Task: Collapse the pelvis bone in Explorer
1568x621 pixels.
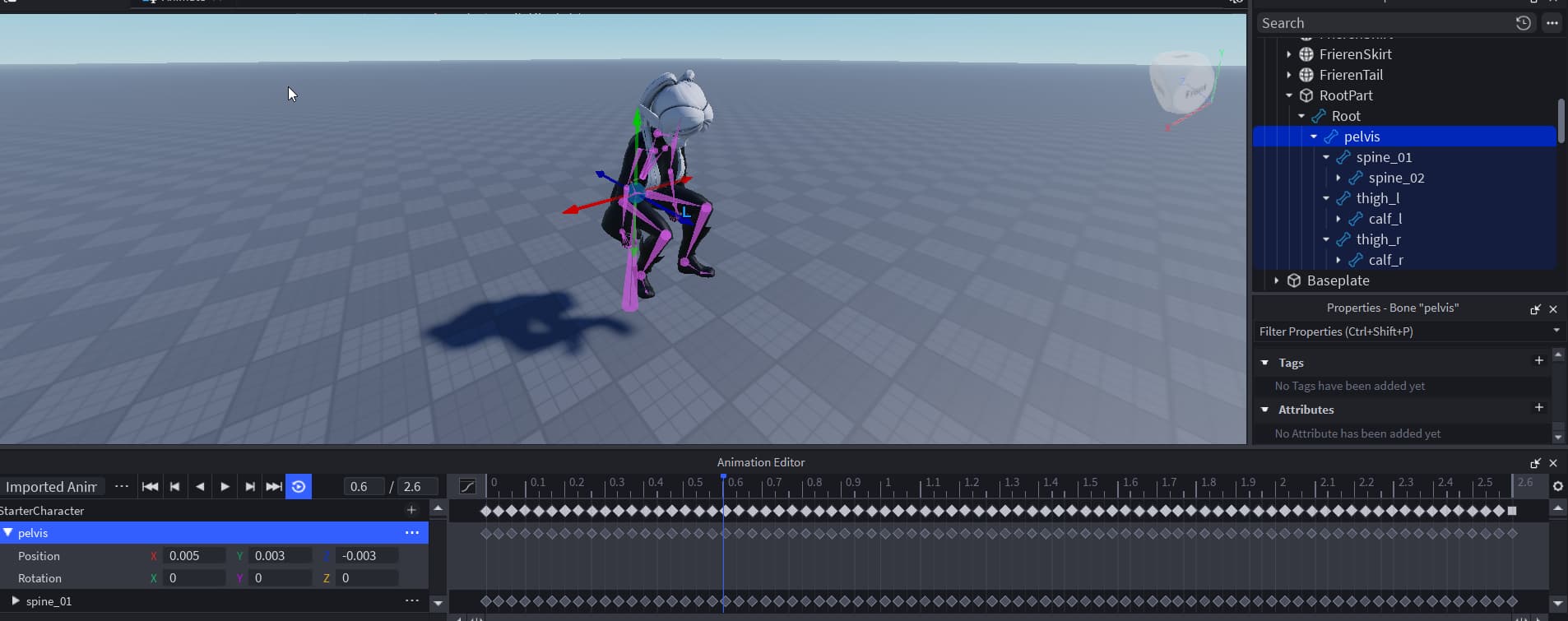Action: 1314,137
